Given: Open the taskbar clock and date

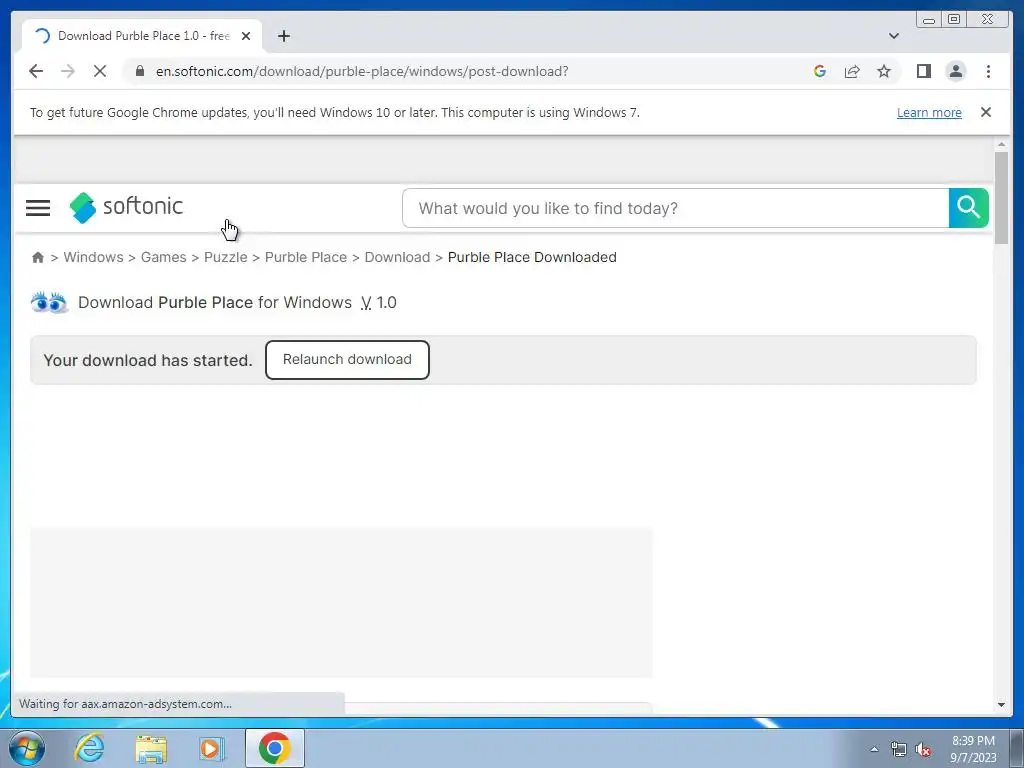Looking at the screenshot, I should click(x=973, y=749).
